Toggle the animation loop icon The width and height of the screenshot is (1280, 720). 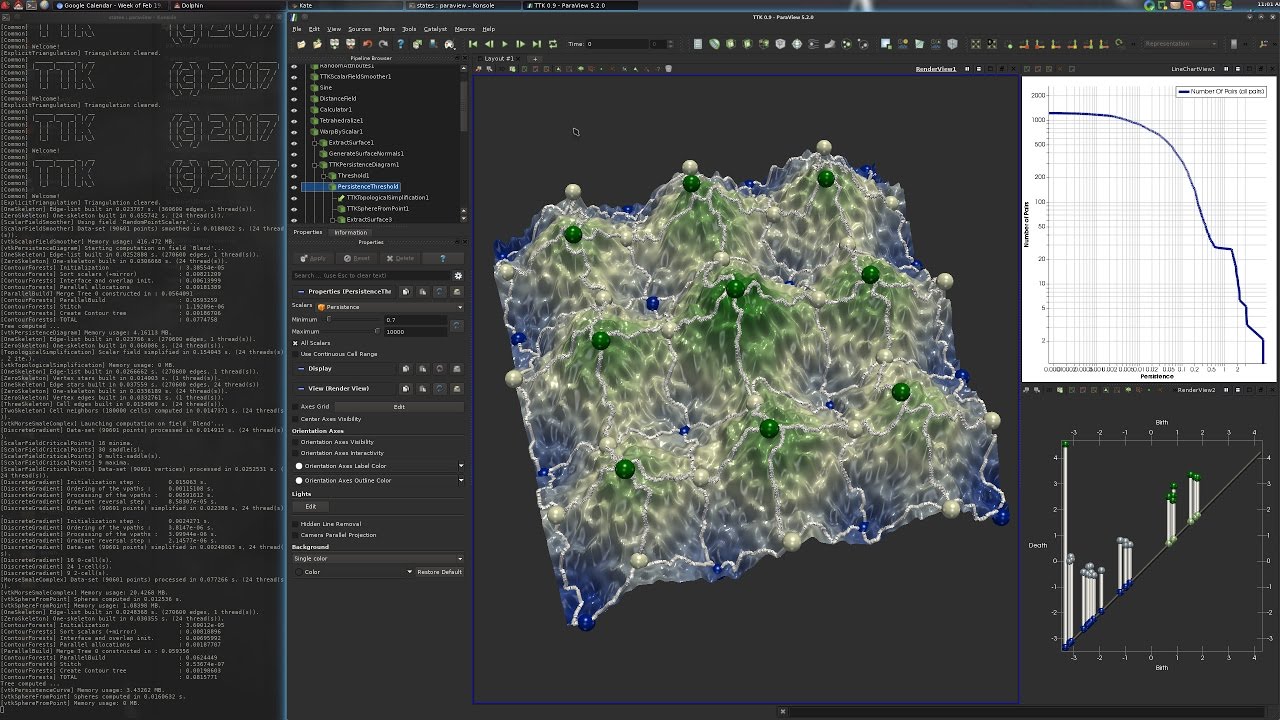pos(553,44)
